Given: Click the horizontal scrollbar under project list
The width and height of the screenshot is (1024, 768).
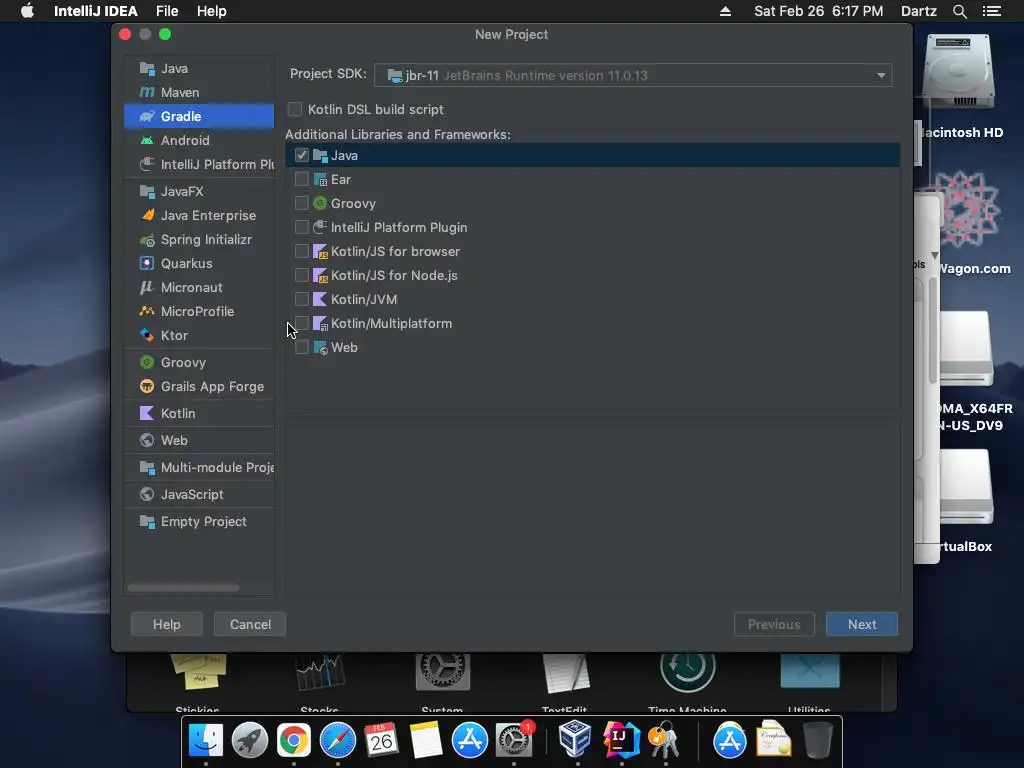Looking at the screenshot, I should tap(184, 588).
